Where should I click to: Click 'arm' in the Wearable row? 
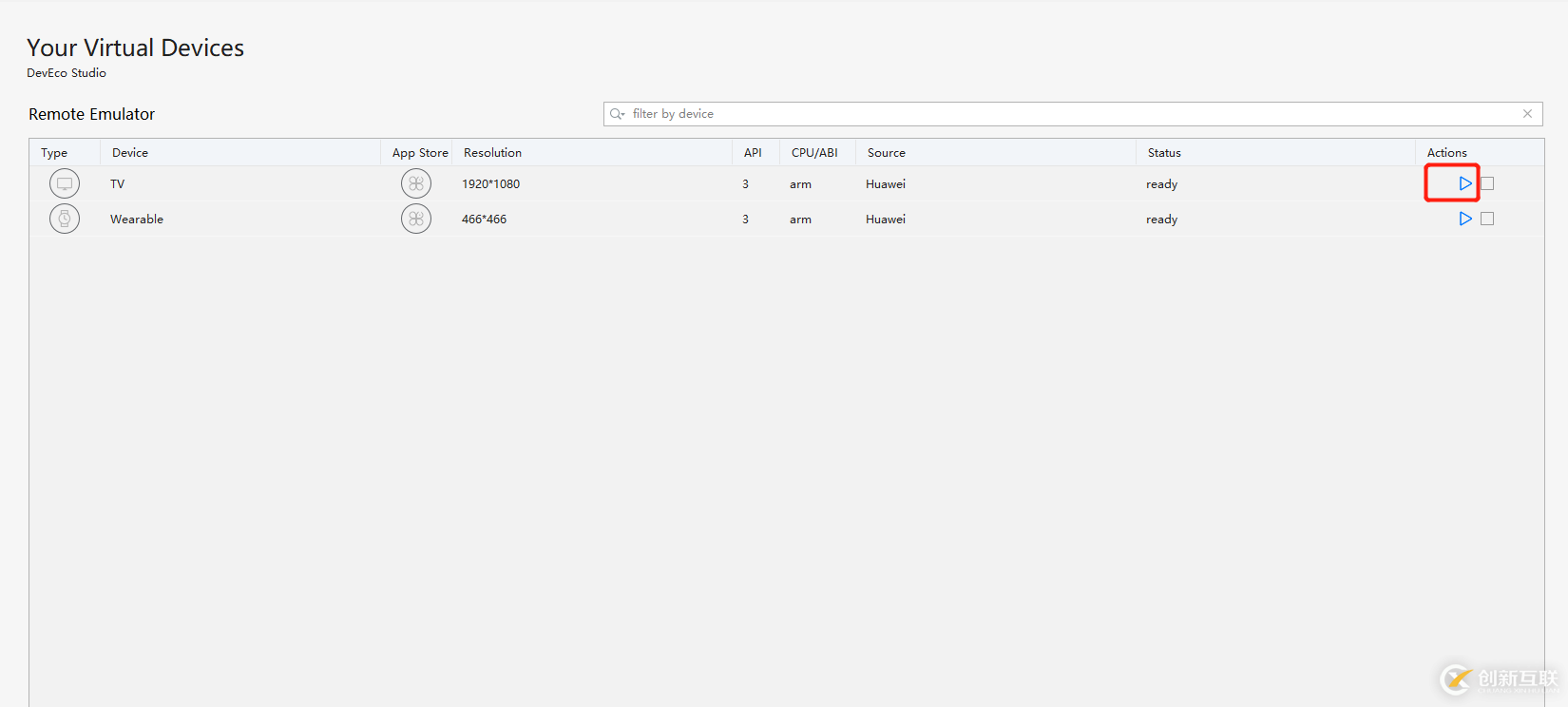coord(800,220)
